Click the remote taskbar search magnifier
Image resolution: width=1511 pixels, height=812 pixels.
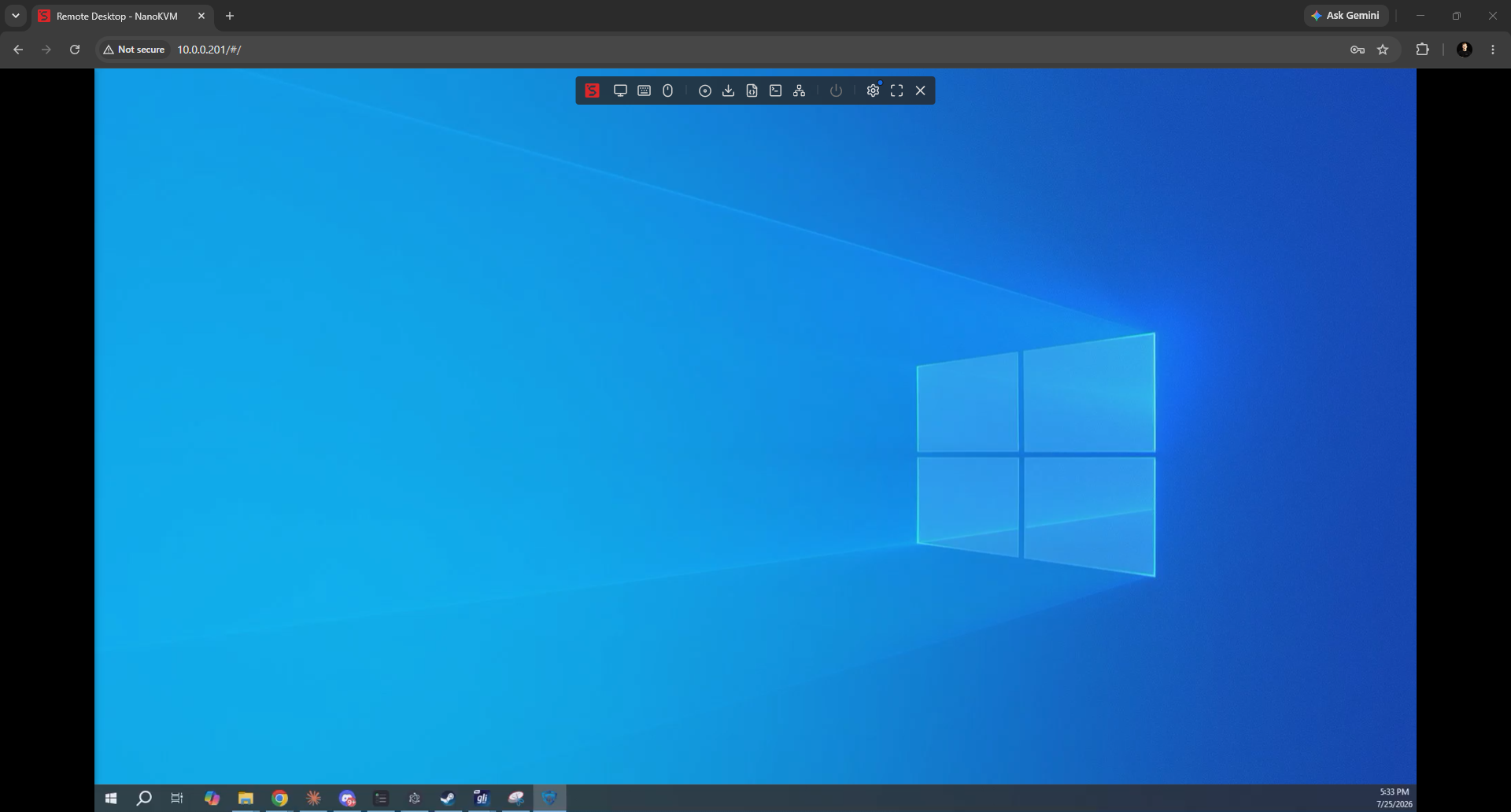pyautogui.click(x=144, y=798)
